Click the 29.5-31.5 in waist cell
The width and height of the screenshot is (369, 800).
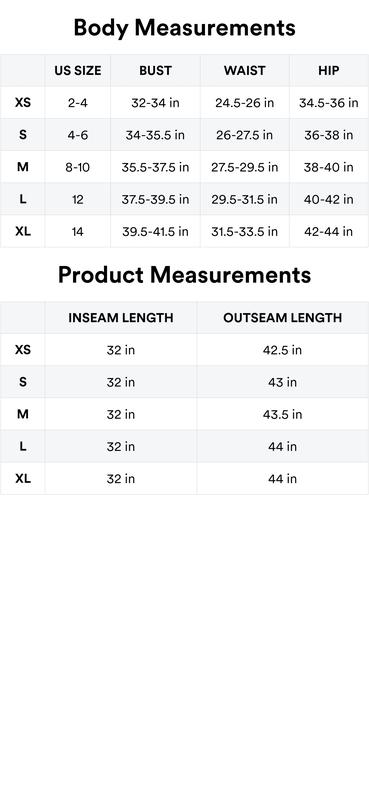coord(244,199)
